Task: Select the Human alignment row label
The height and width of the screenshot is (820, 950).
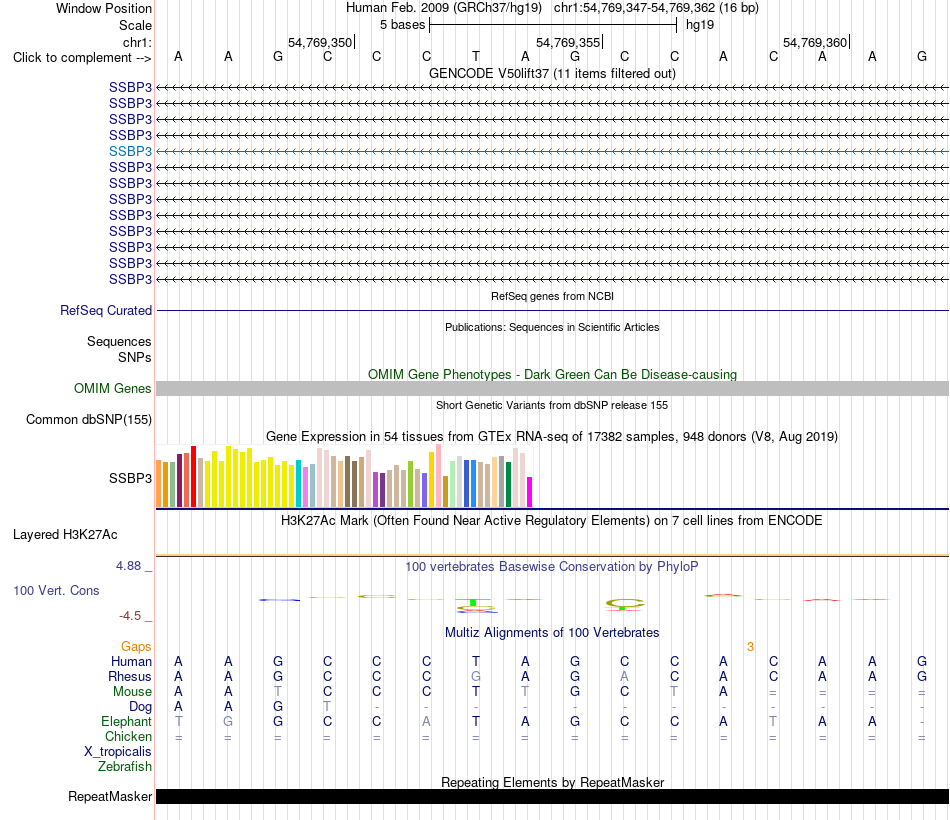Action: pyautogui.click(x=131, y=661)
